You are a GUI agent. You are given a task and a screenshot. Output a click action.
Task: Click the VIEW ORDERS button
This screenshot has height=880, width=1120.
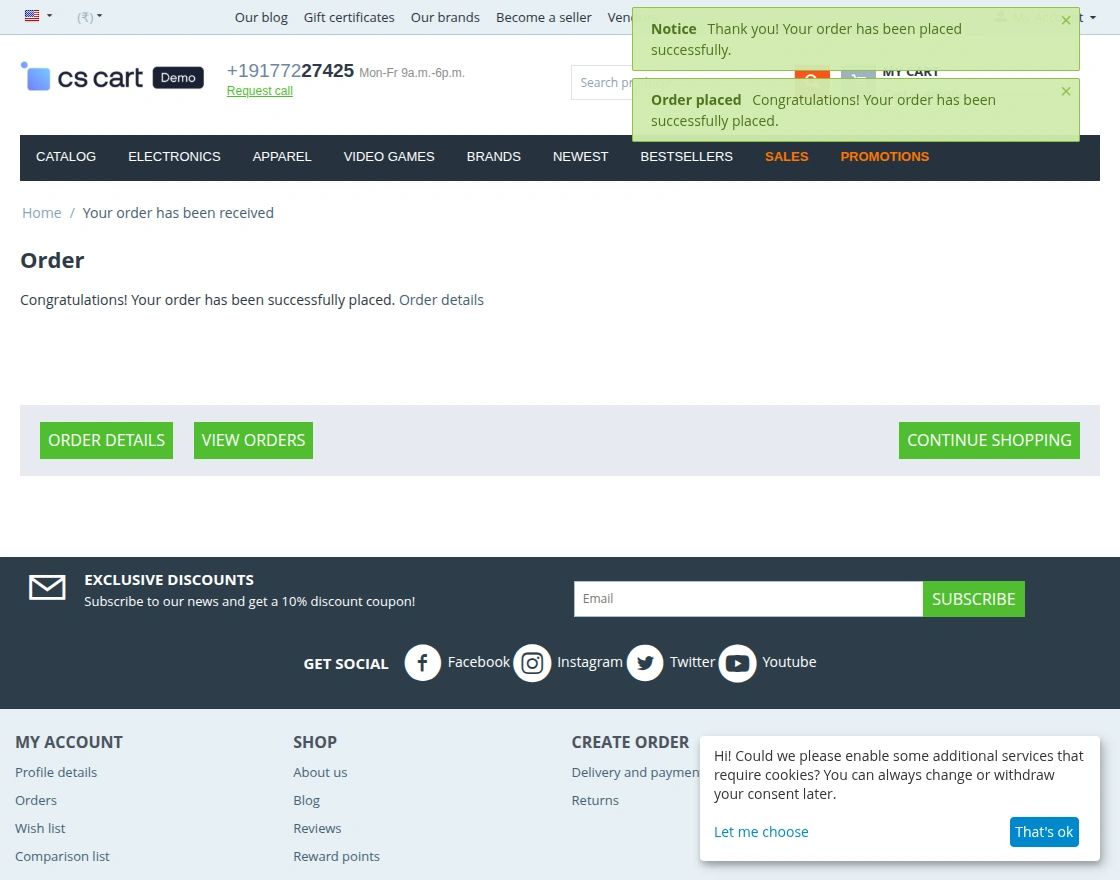253,440
